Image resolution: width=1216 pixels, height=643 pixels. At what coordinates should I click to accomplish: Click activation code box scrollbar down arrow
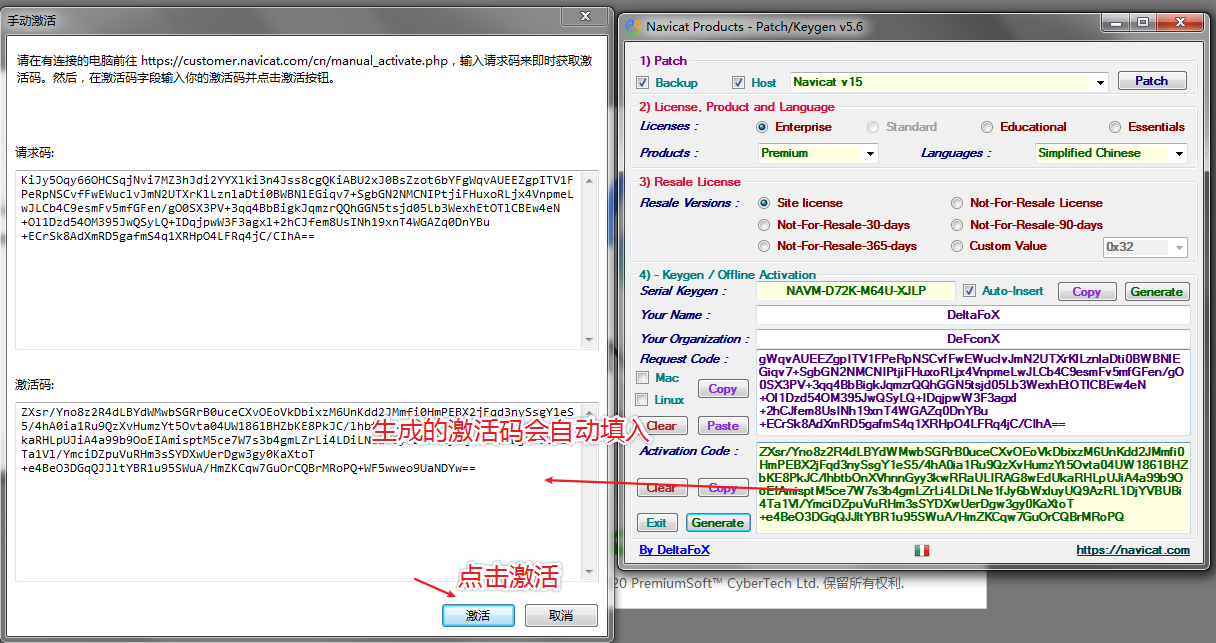[x=590, y=572]
